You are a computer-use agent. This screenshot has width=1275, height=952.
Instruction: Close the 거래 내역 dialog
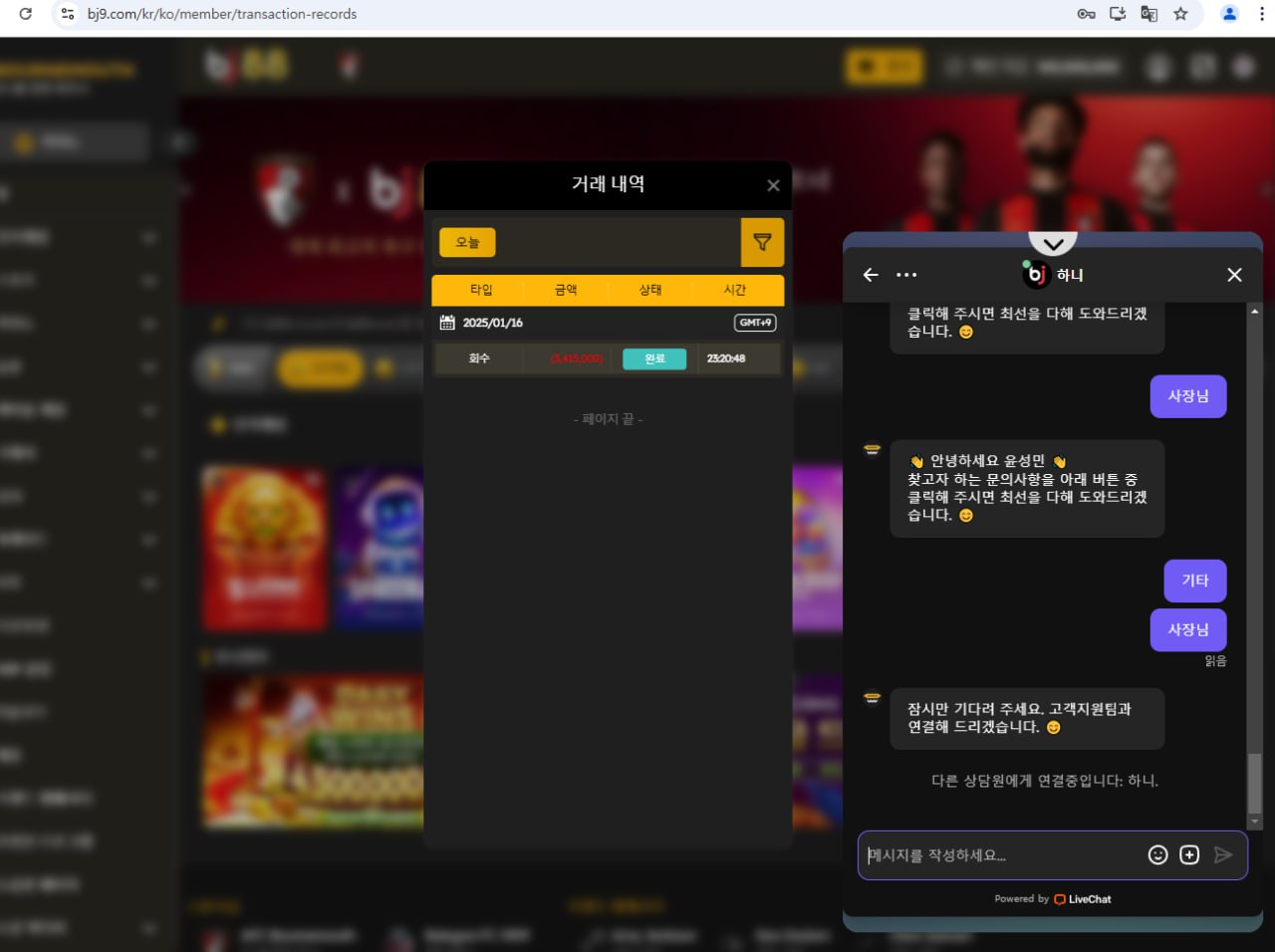click(x=773, y=185)
